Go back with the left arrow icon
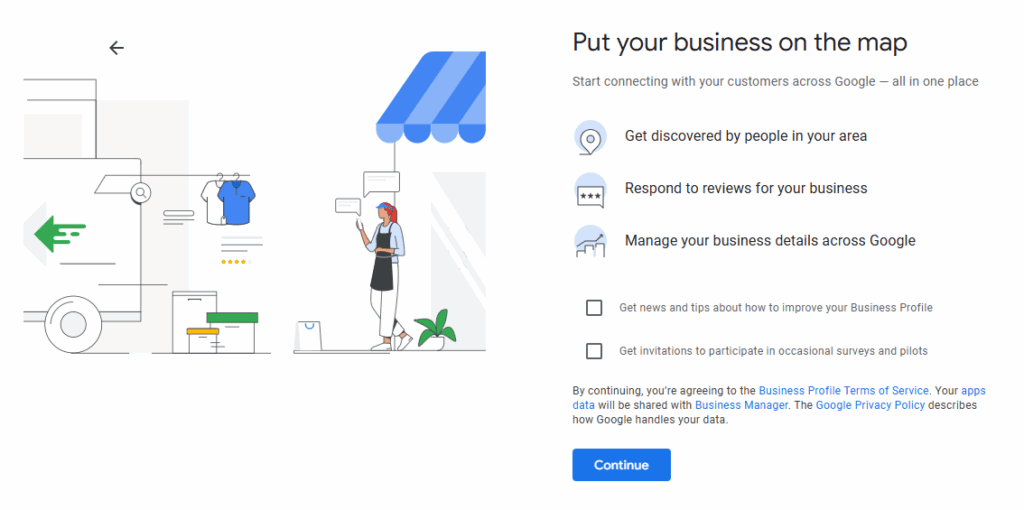Image resolution: width=1024 pixels, height=510 pixels. pyautogui.click(x=116, y=47)
